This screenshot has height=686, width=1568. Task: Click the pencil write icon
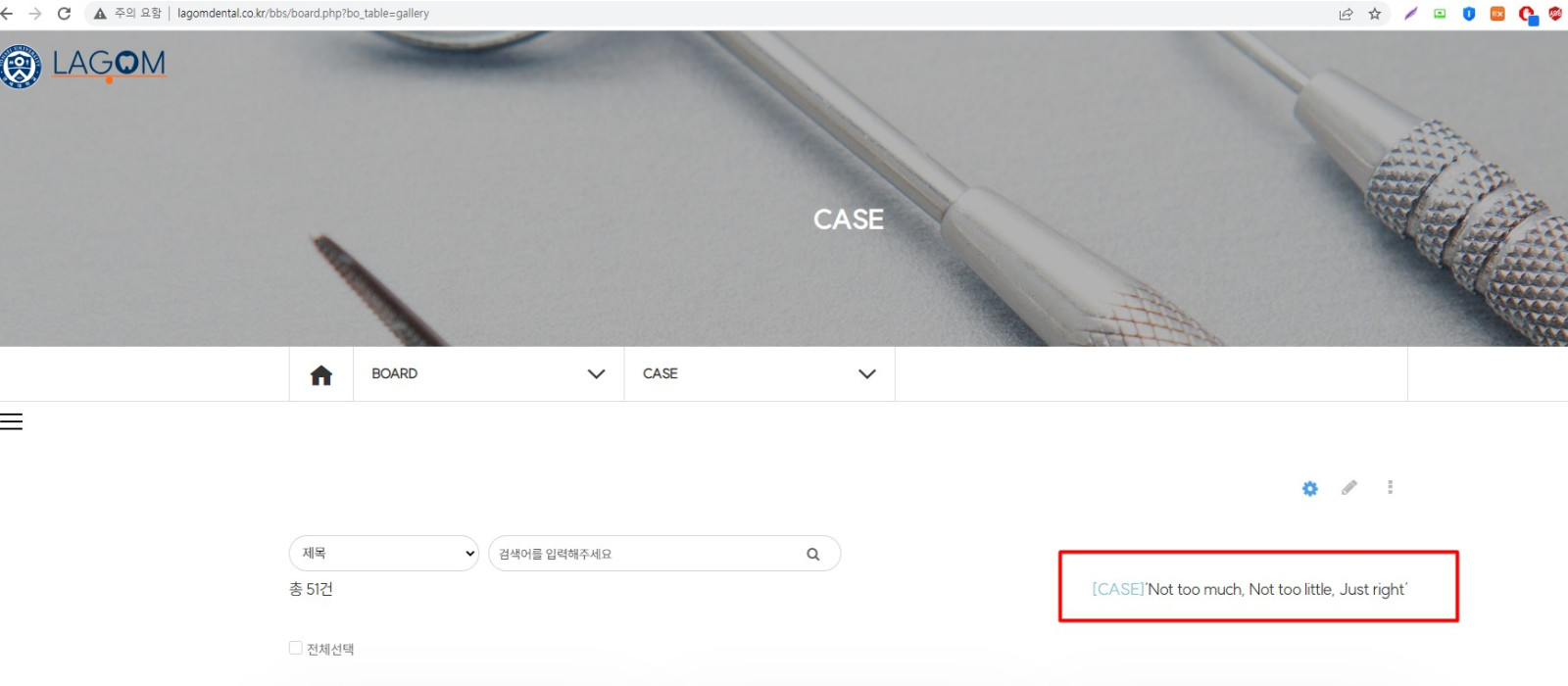(1349, 487)
